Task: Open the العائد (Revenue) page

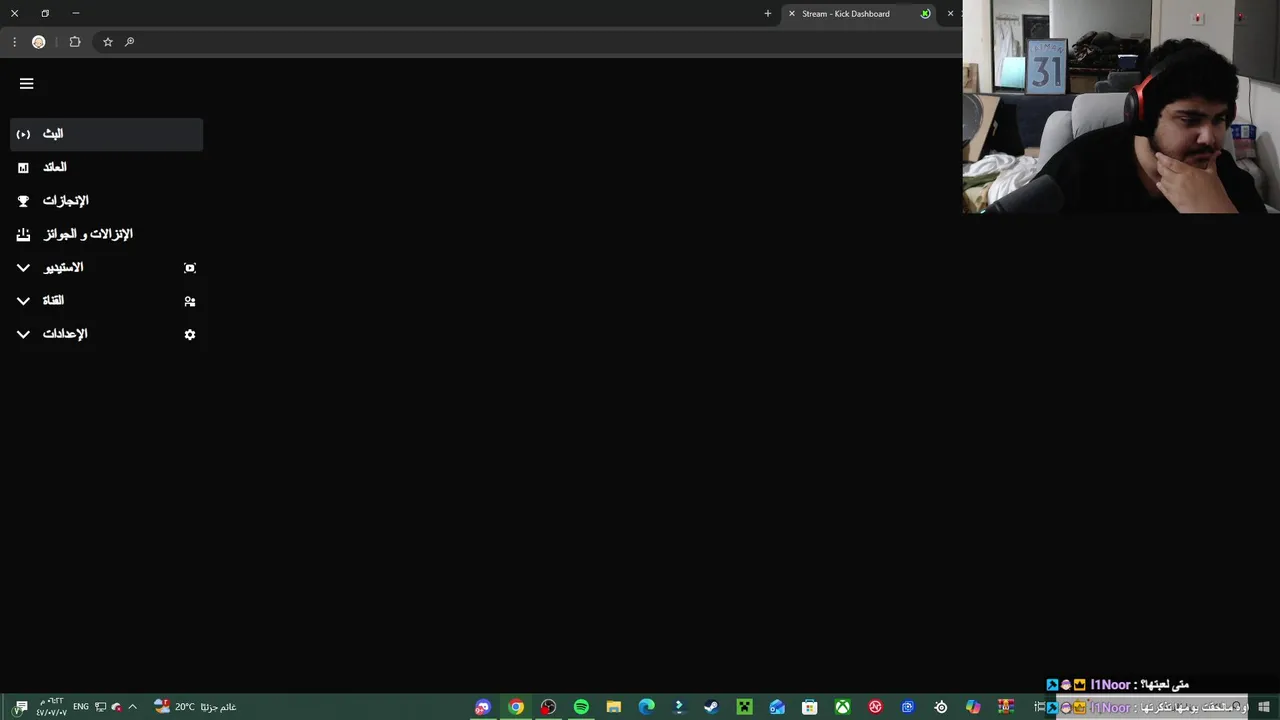Action: click(107, 167)
